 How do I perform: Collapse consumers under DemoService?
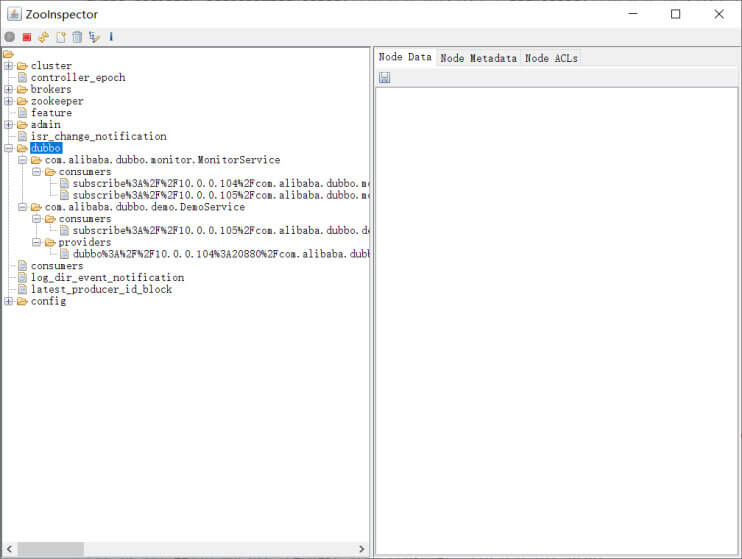point(36,219)
